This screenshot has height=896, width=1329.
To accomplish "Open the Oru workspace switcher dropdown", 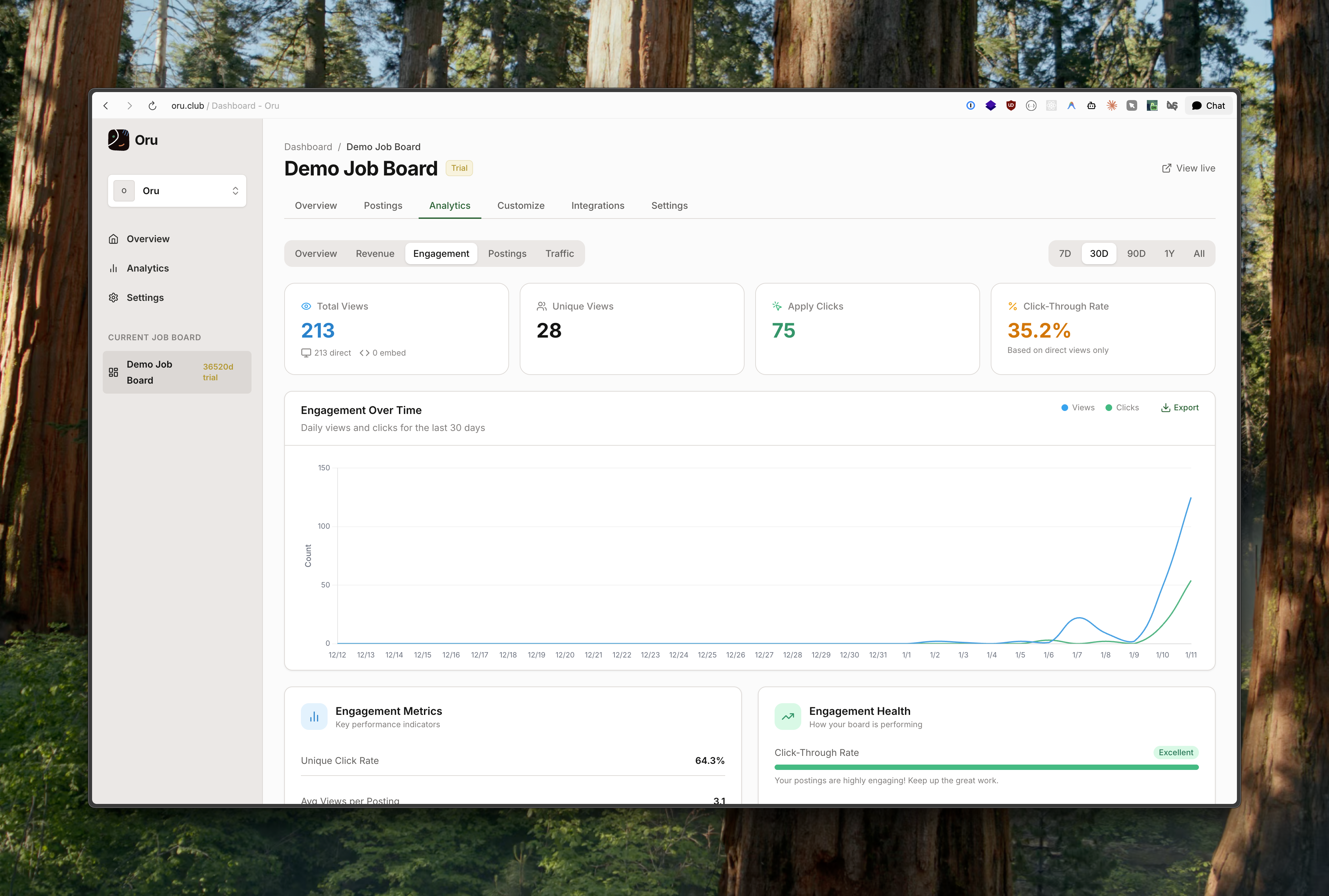I will pos(177,190).
